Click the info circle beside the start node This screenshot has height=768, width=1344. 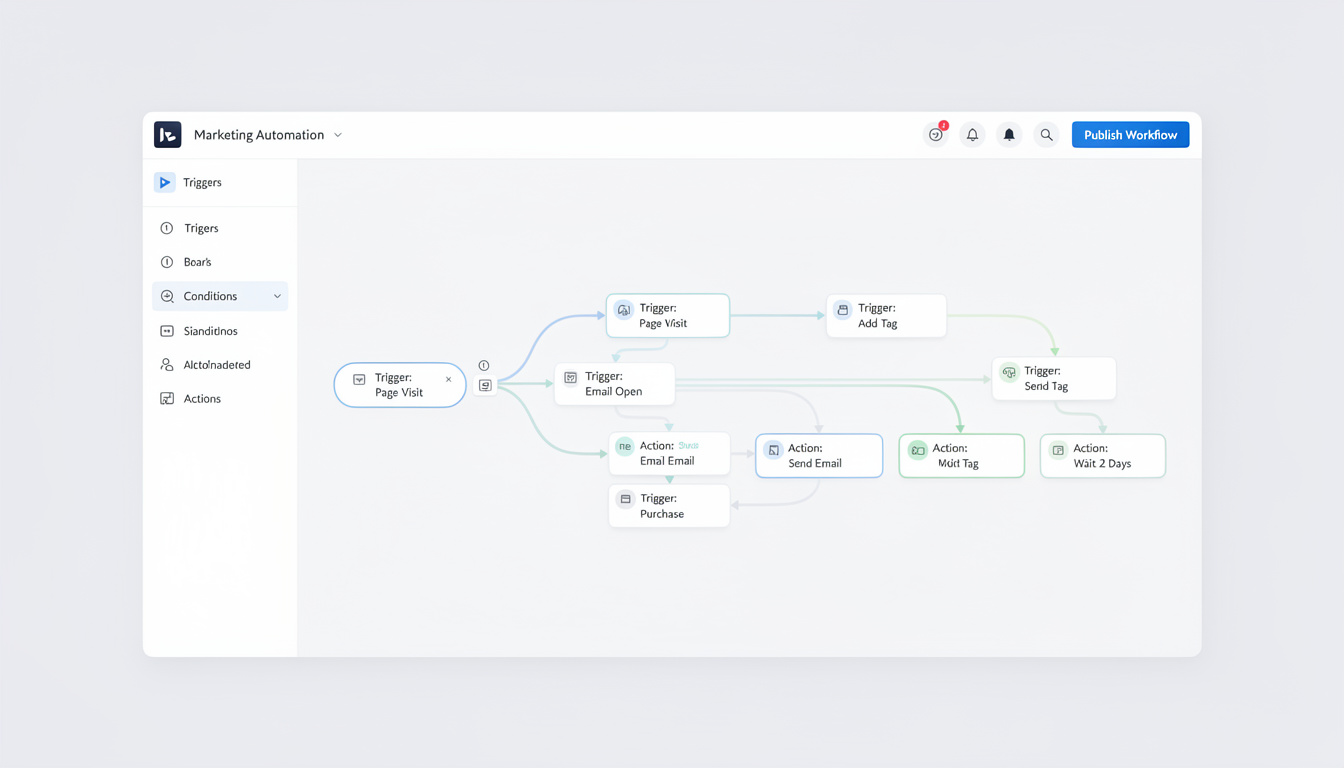point(484,365)
